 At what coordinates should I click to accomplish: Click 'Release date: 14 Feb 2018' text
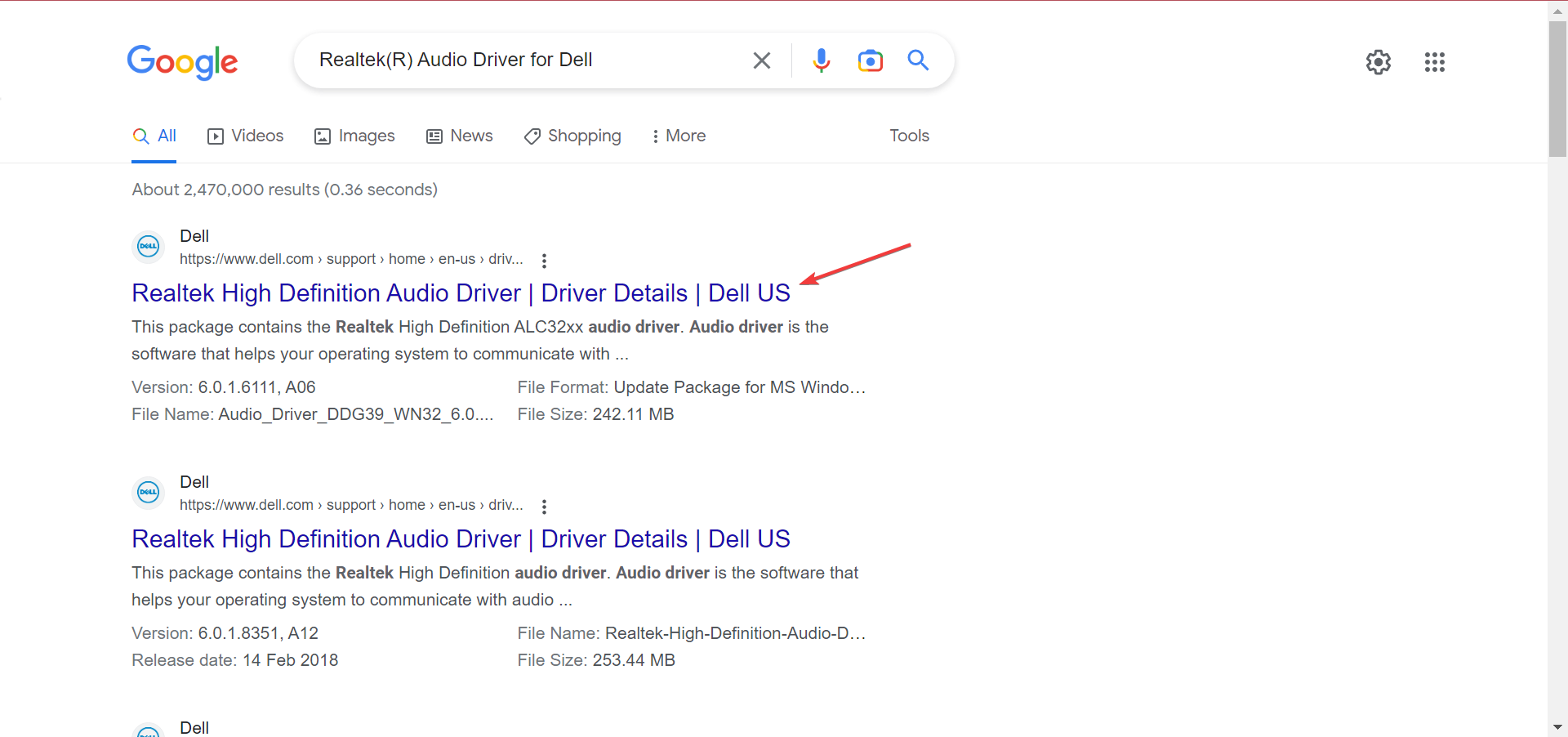point(234,660)
